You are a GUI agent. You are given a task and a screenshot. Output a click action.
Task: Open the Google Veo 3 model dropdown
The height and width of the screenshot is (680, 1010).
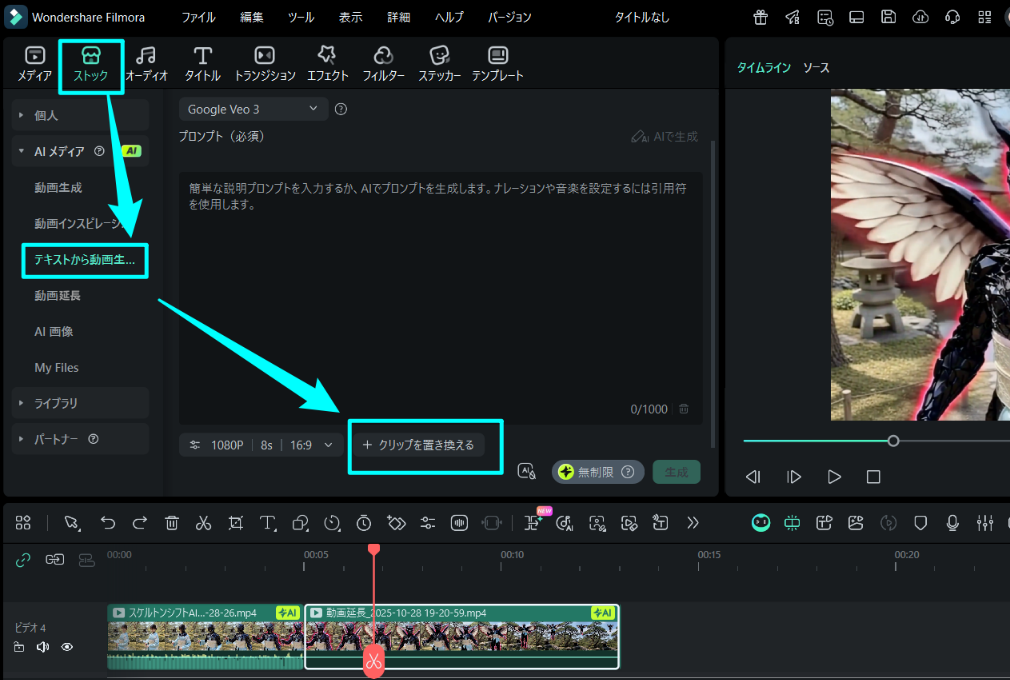click(x=253, y=109)
